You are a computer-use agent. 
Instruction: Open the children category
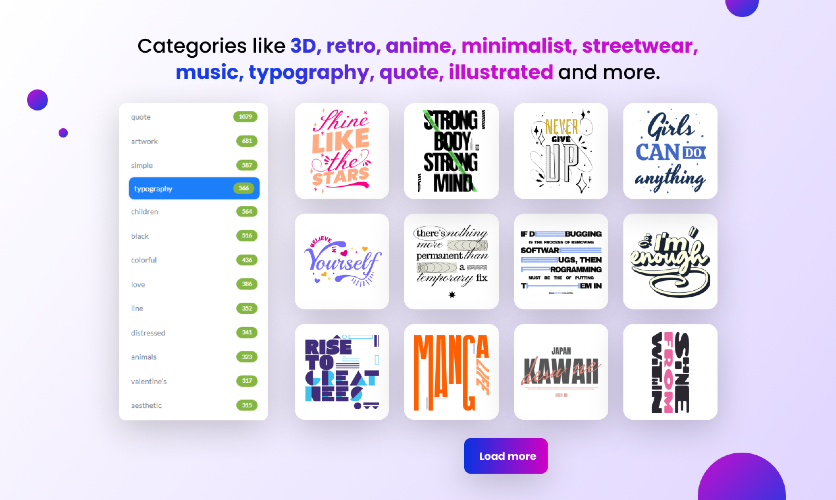pyautogui.click(x=194, y=212)
